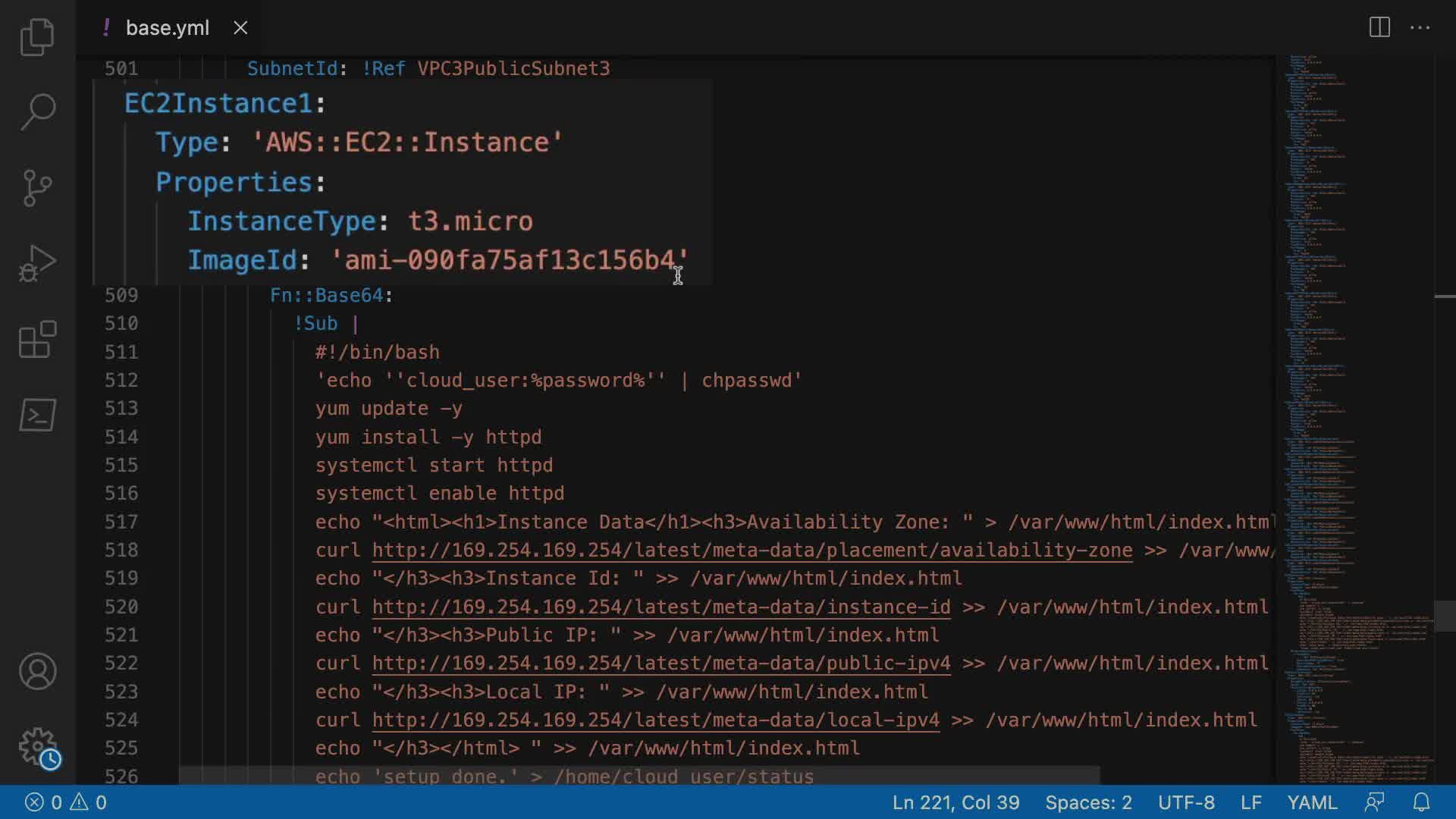
Task: Click the minimap scrollbar slider
Action: pos(1444,616)
